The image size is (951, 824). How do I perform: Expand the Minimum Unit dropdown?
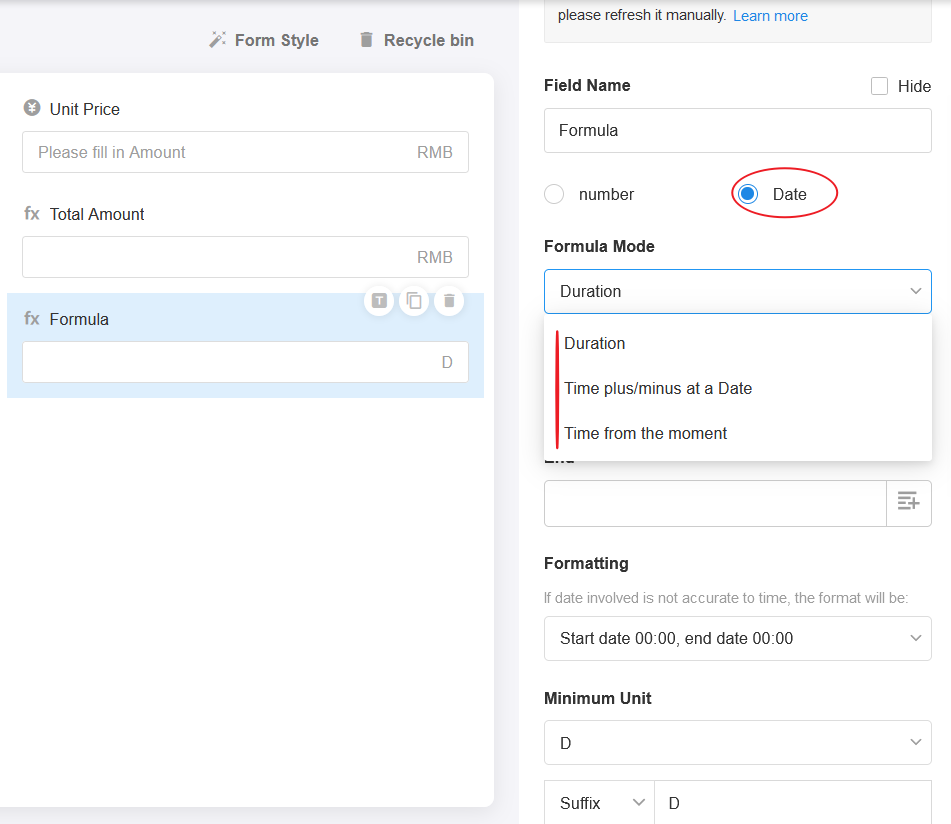click(x=737, y=743)
